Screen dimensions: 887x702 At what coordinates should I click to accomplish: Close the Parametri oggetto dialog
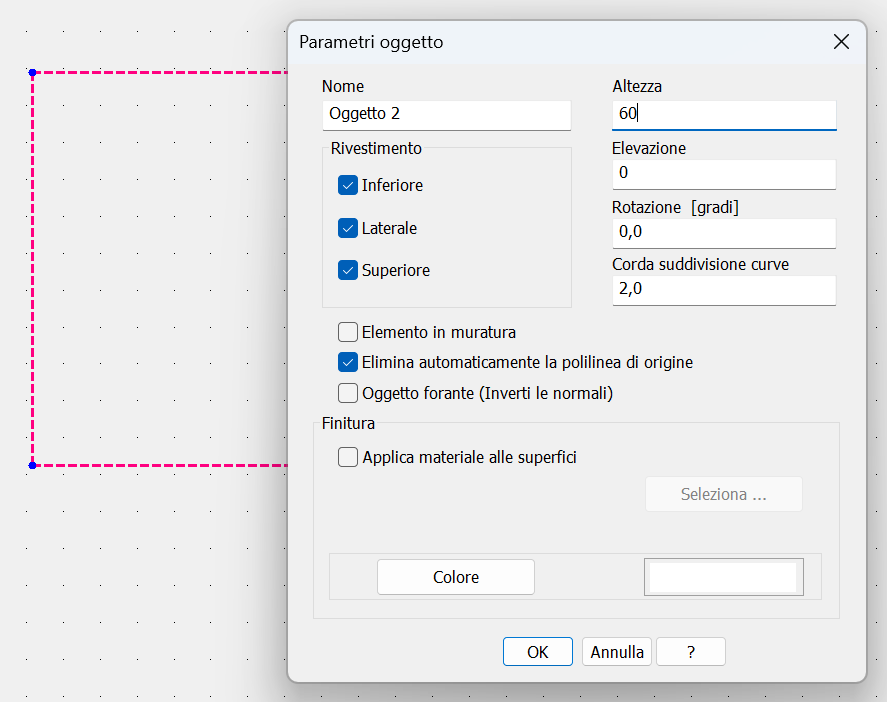coord(841,41)
